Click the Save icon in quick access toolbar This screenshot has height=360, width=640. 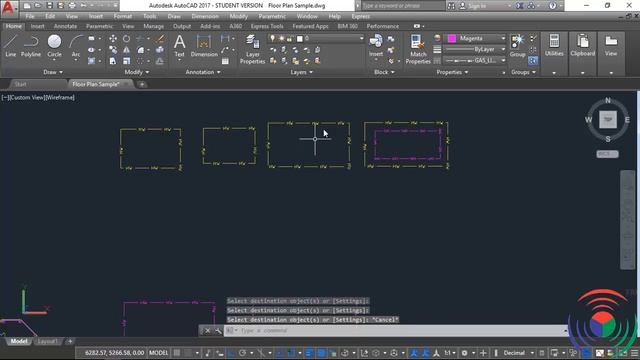tap(49, 6)
